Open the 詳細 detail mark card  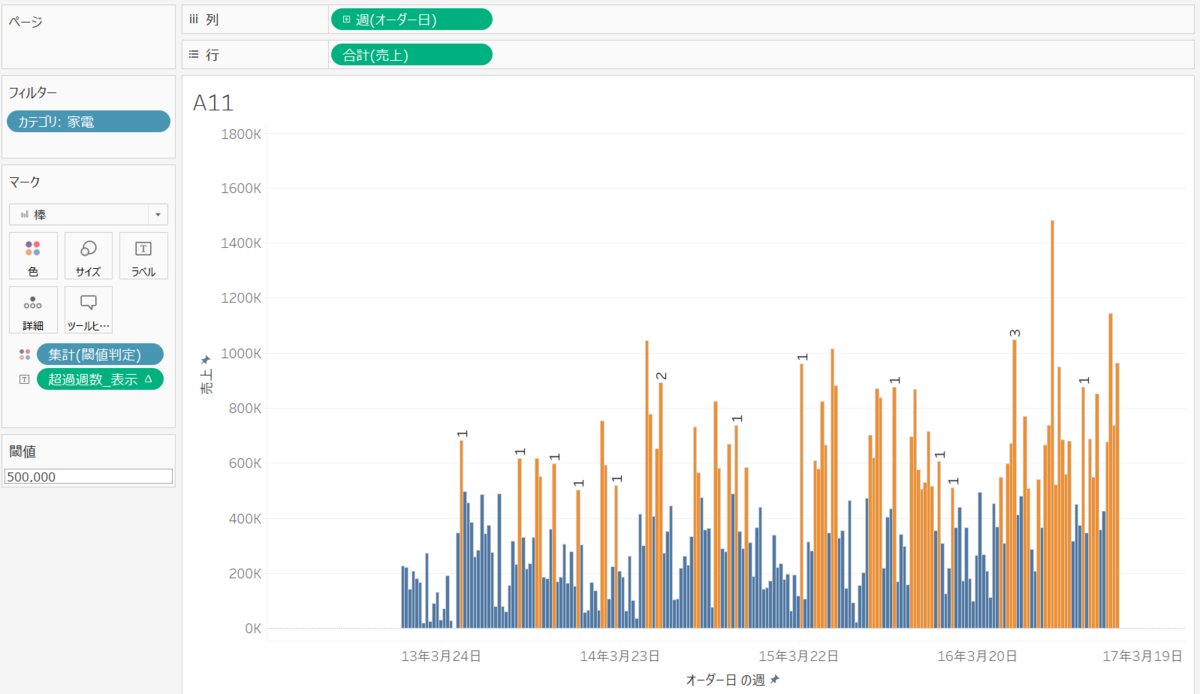[x=34, y=310]
